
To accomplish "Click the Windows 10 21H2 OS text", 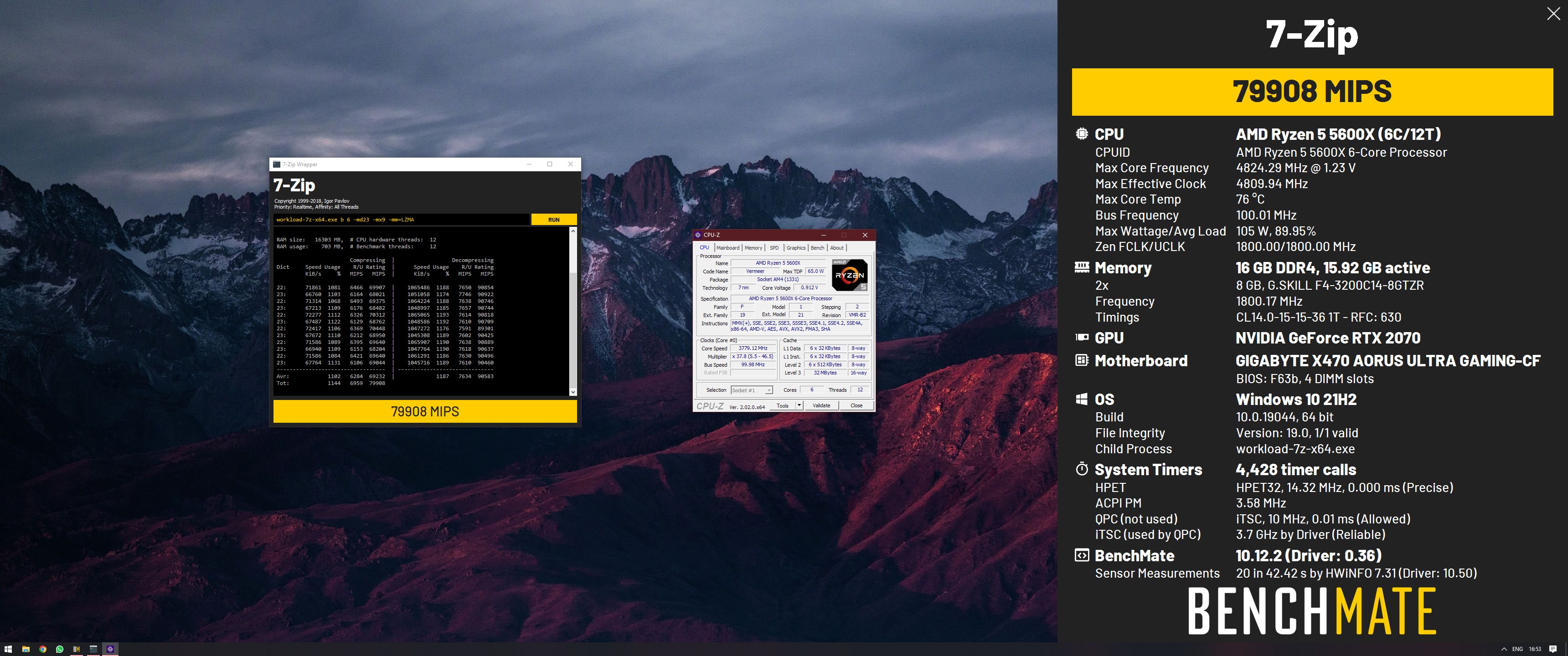I will click(x=1296, y=399).
